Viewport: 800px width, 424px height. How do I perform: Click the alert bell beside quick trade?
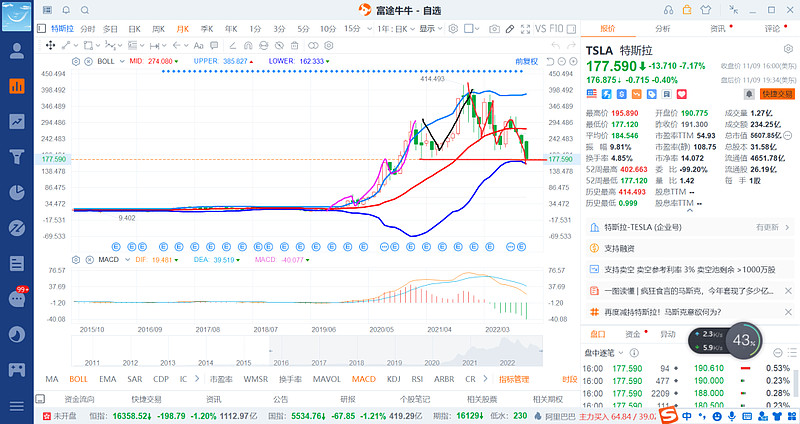(x=749, y=94)
